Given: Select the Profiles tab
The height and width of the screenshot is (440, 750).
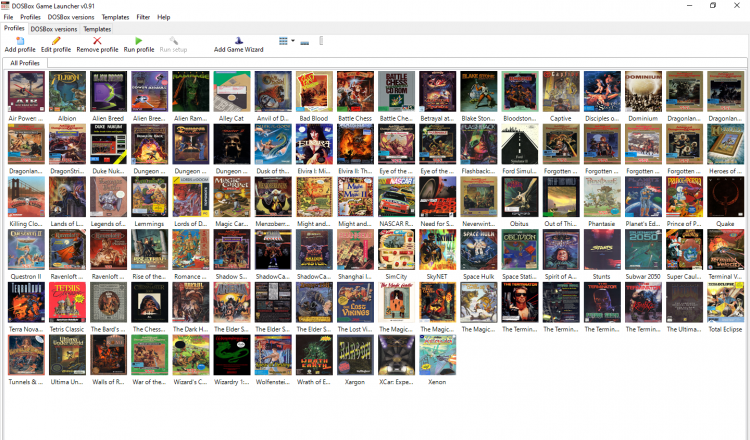Looking at the screenshot, I should click(x=14, y=28).
